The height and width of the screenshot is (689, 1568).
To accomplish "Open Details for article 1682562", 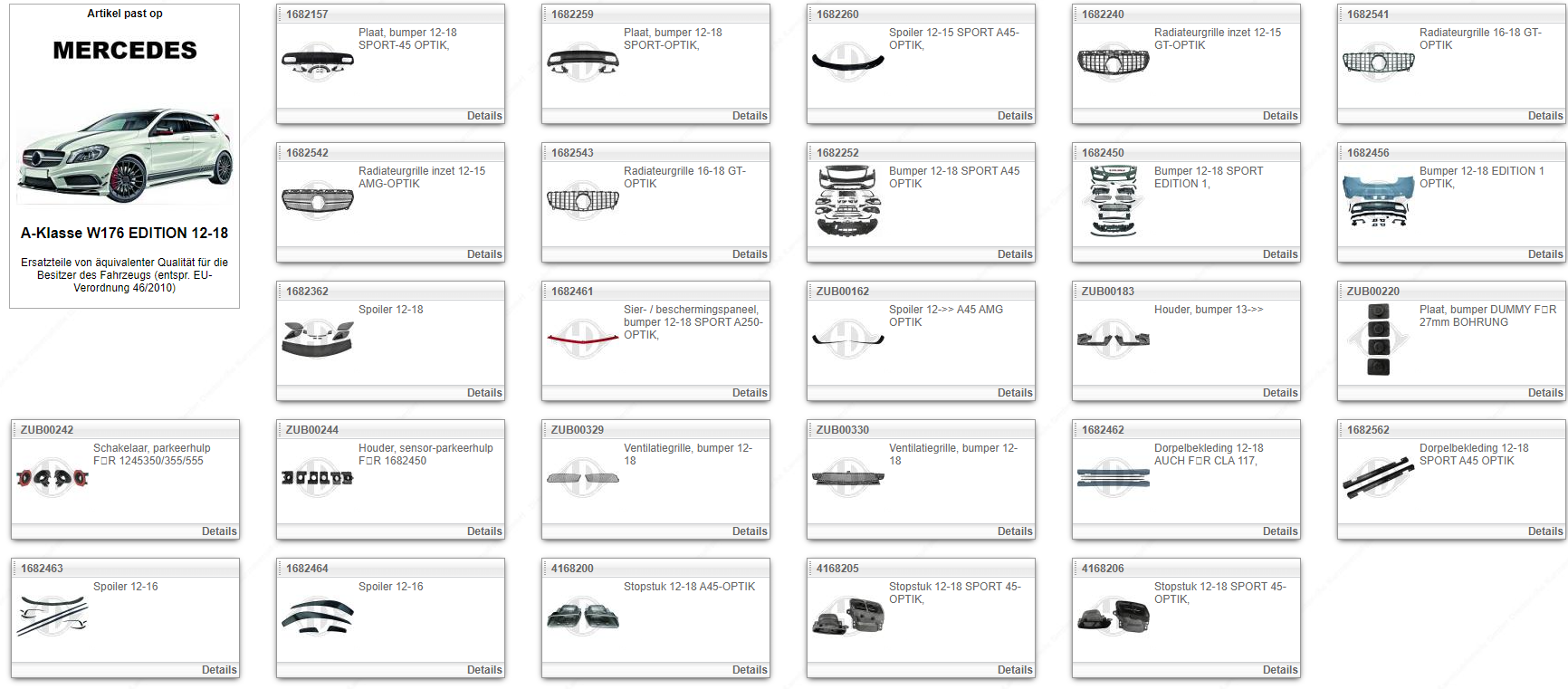I will (x=1545, y=531).
